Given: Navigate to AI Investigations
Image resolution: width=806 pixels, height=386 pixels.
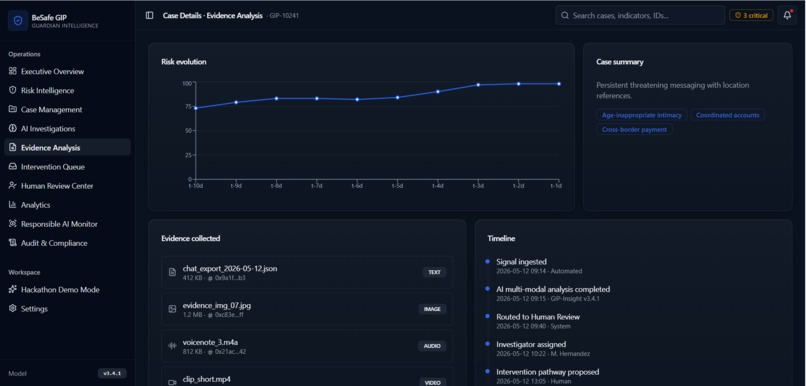Looking at the screenshot, I should coord(67,128).
